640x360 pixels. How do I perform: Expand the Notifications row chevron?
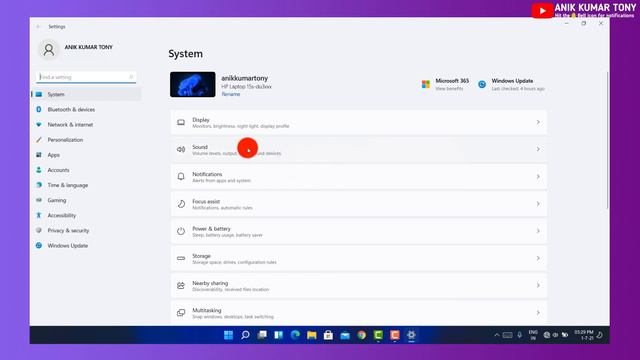[x=538, y=177]
